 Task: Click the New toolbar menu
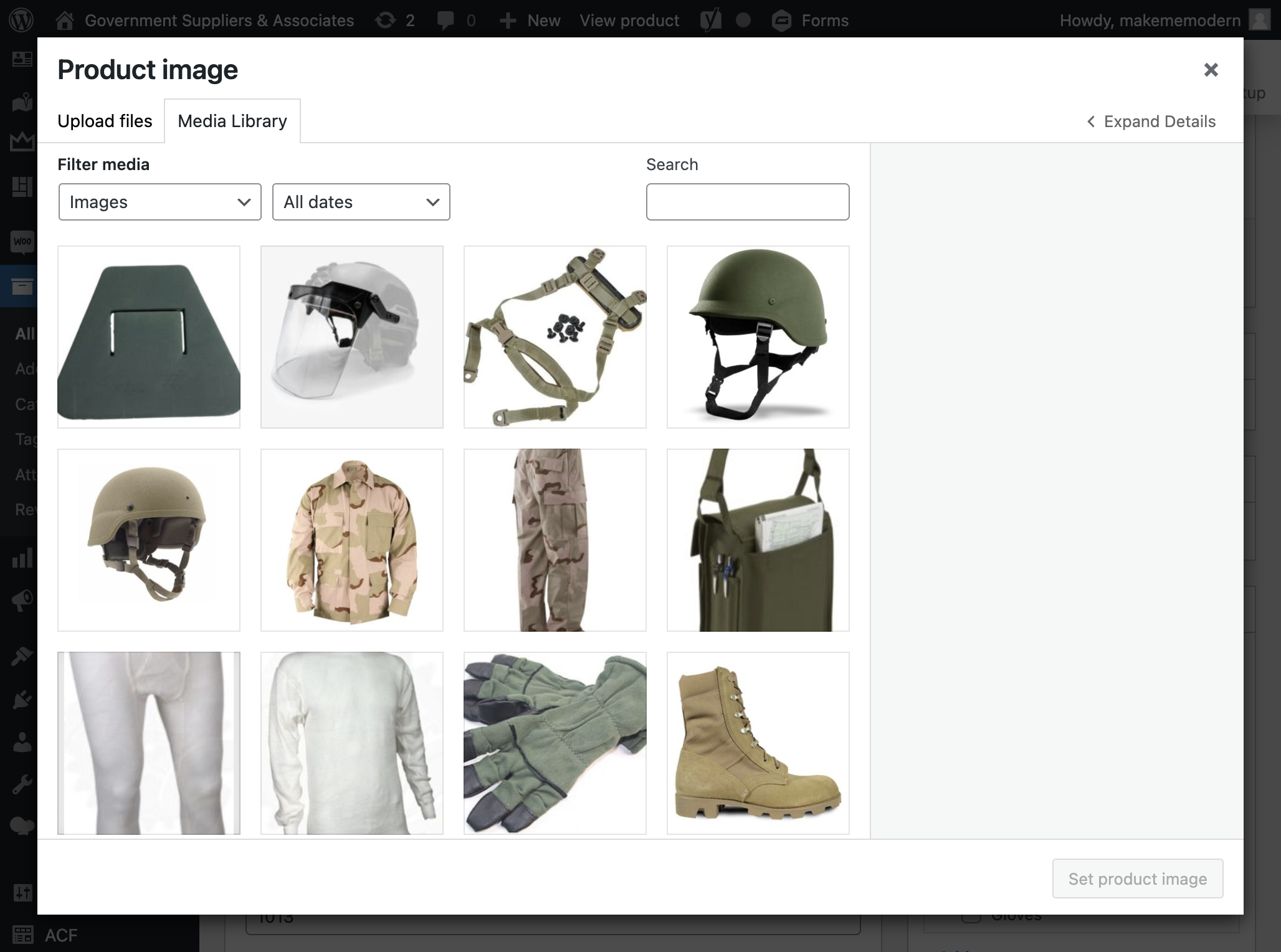pyautogui.click(x=530, y=21)
